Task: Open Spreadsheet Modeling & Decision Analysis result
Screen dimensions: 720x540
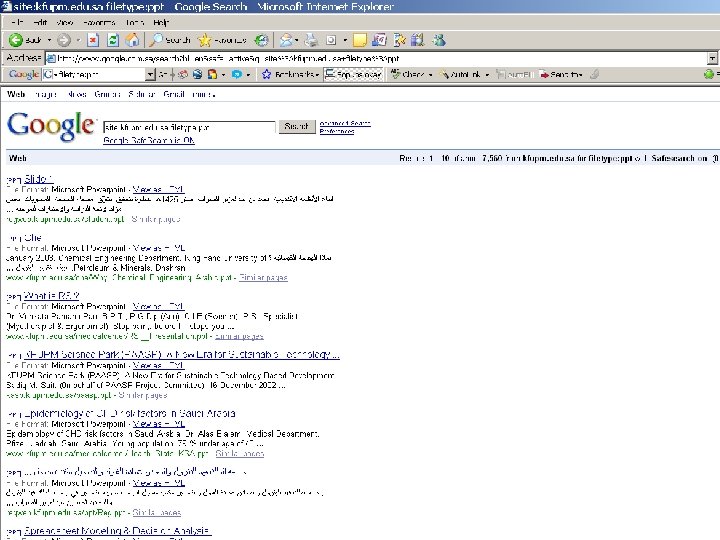Action: [118, 531]
